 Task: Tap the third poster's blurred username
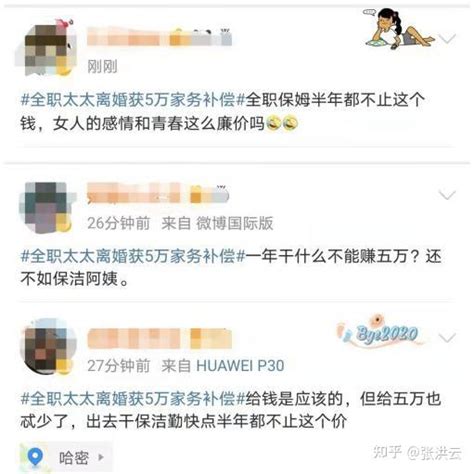tap(159, 338)
